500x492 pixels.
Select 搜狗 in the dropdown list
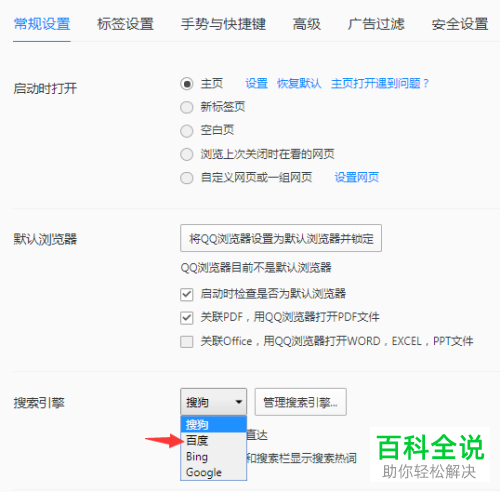(x=213, y=425)
